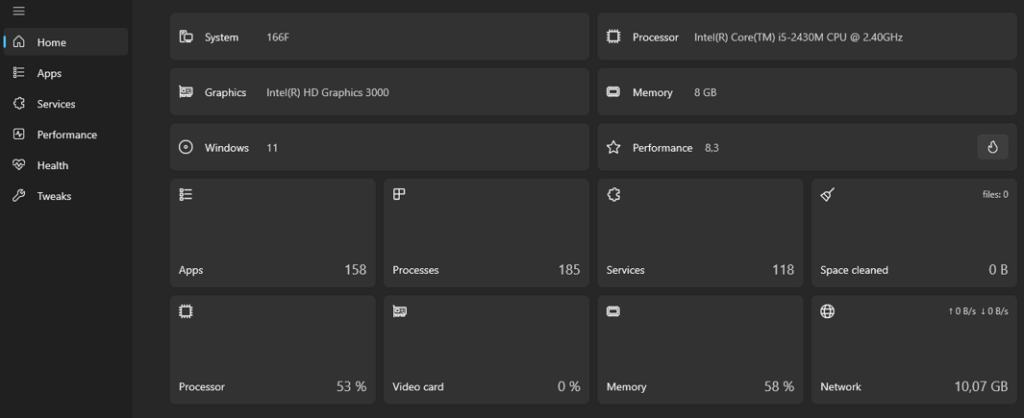Click the 0 % video card usage value
1024x418 pixels.
click(569, 387)
